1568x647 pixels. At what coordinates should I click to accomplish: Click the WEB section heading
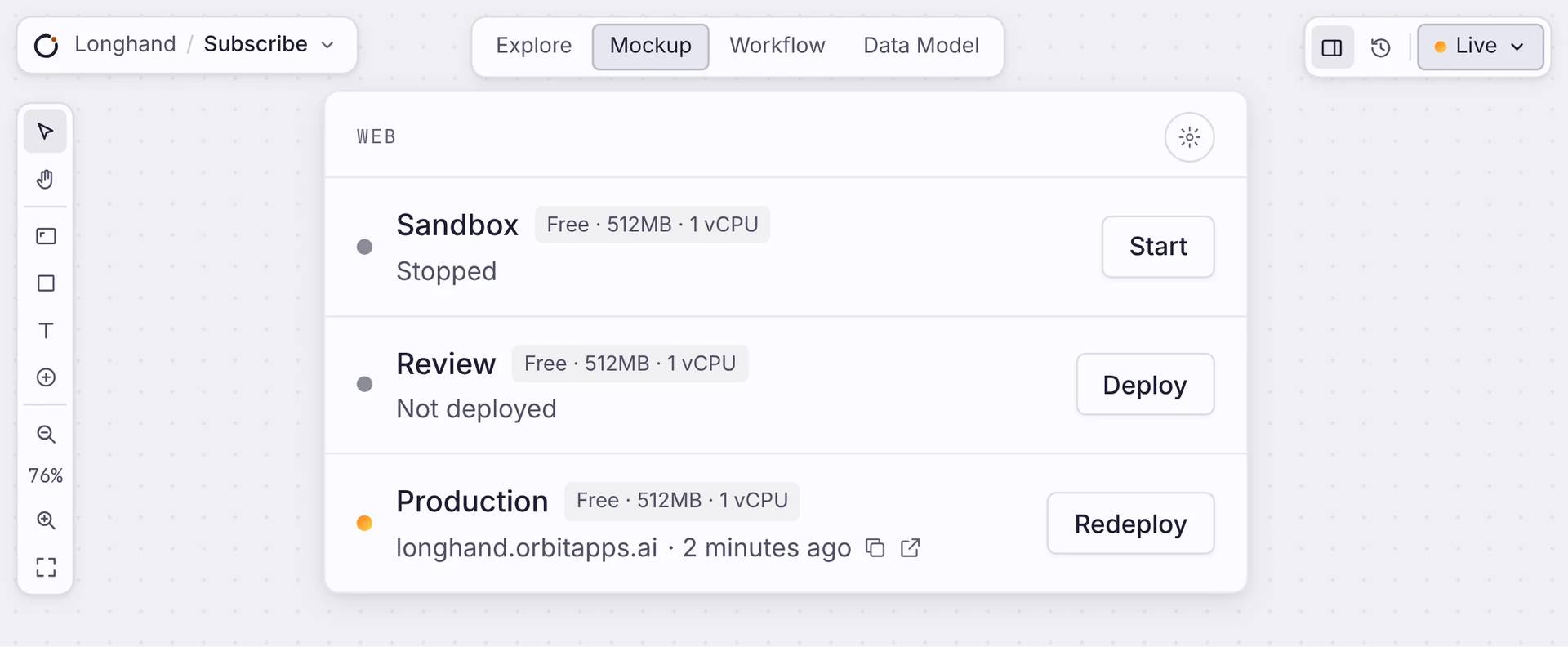tap(376, 137)
